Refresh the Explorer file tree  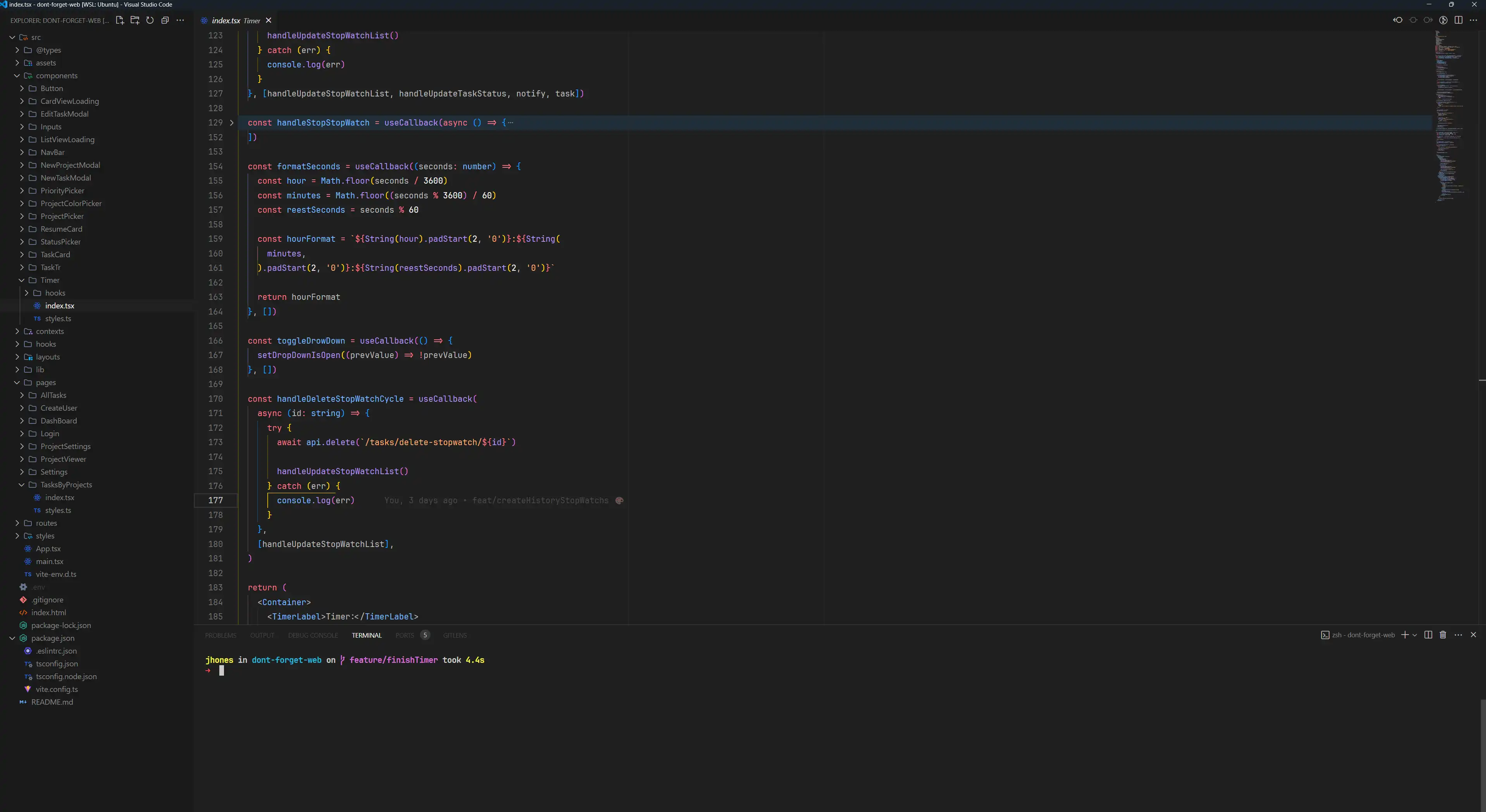tap(150, 20)
